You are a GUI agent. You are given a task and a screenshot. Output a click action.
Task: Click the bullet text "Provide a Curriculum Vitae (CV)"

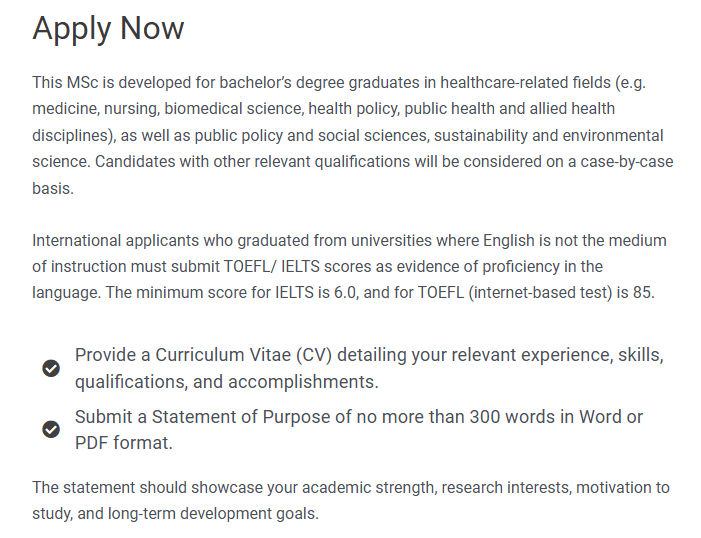[x=203, y=355]
